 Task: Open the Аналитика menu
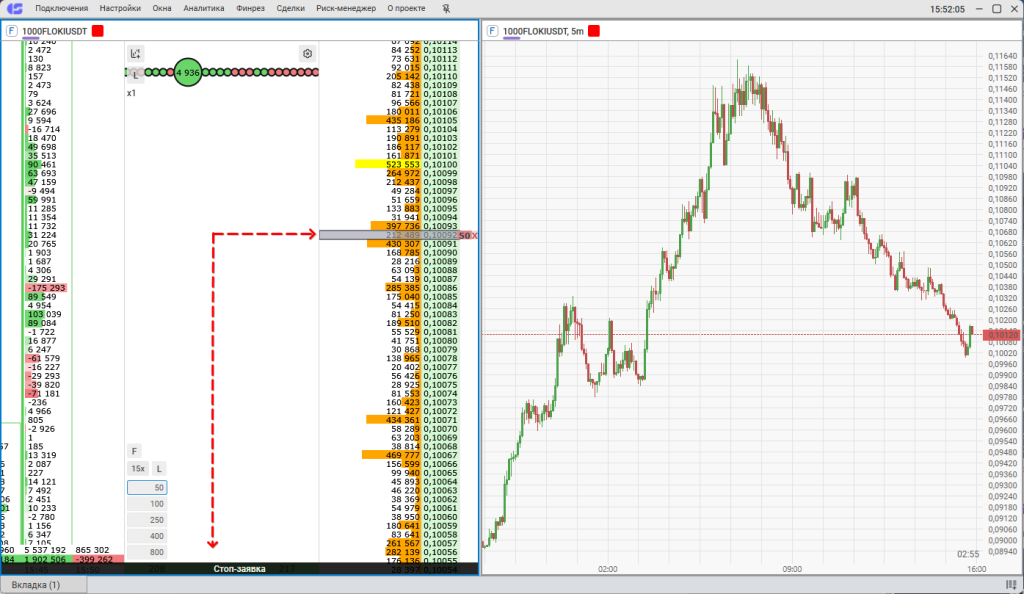point(204,8)
